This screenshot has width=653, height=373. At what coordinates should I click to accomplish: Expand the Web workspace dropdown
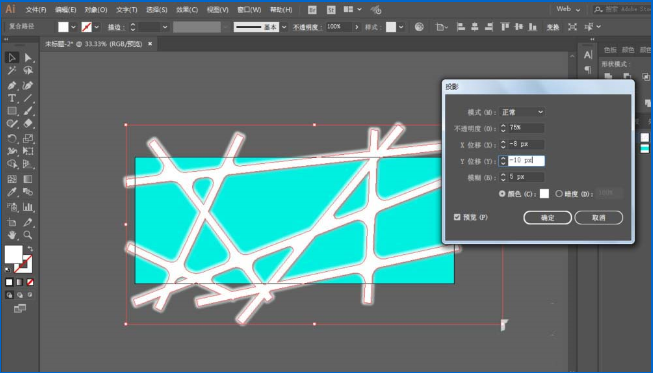tap(568, 9)
